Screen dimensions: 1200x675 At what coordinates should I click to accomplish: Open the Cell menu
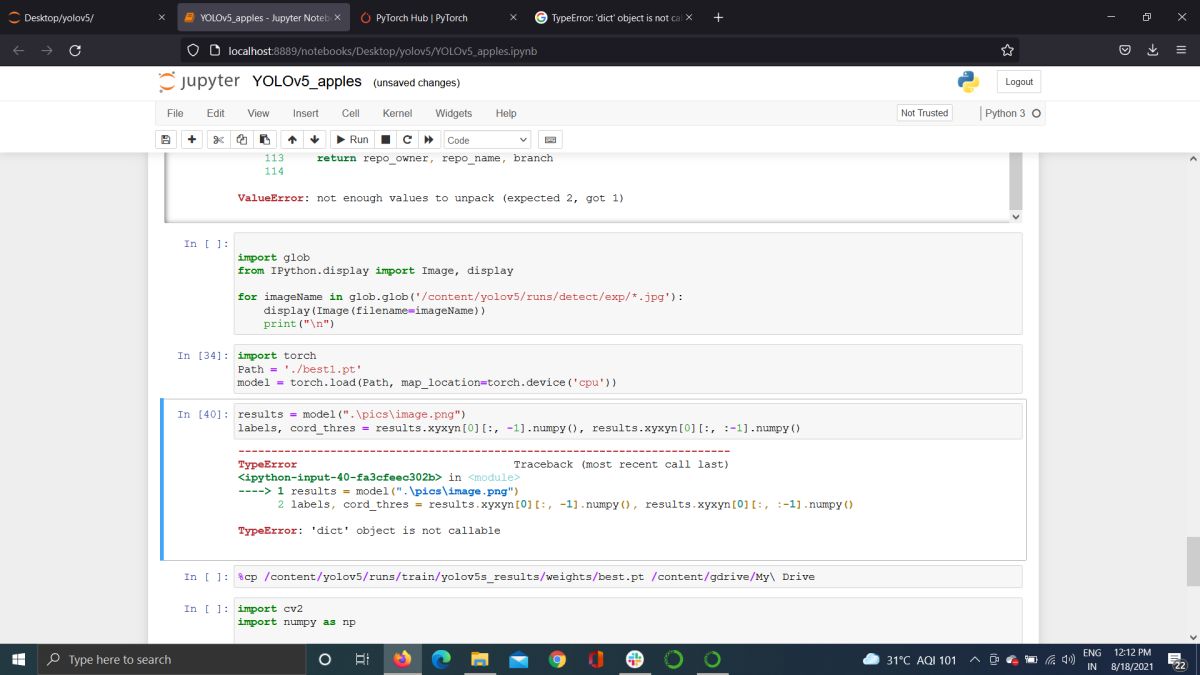350,113
